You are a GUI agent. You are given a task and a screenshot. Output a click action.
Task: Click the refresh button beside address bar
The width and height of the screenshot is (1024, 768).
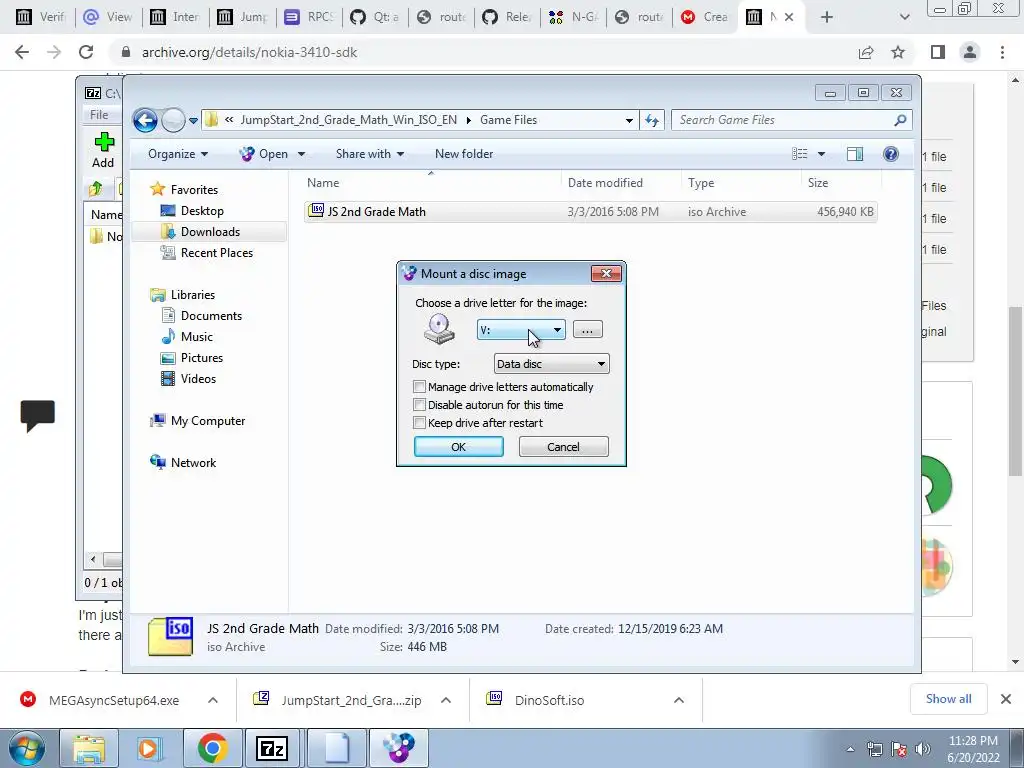(x=652, y=120)
